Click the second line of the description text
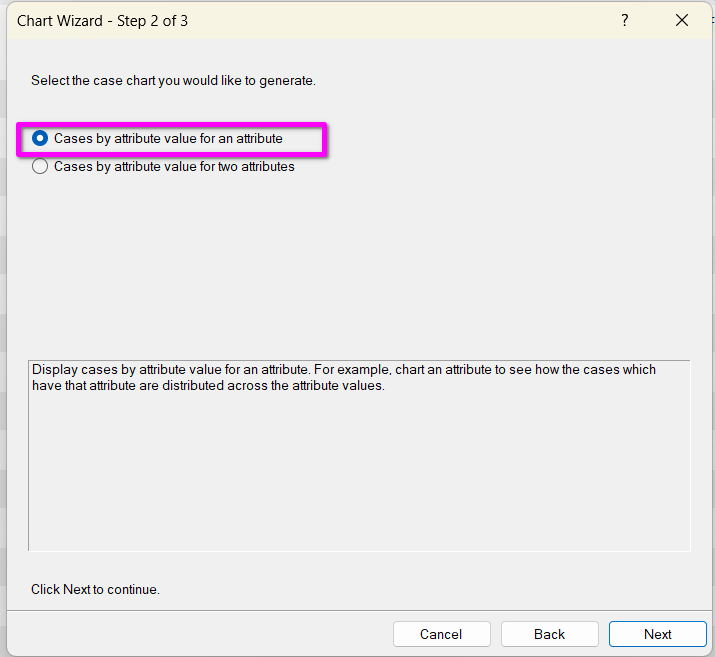This screenshot has height=657, width=715. click(x=208, y=385)
